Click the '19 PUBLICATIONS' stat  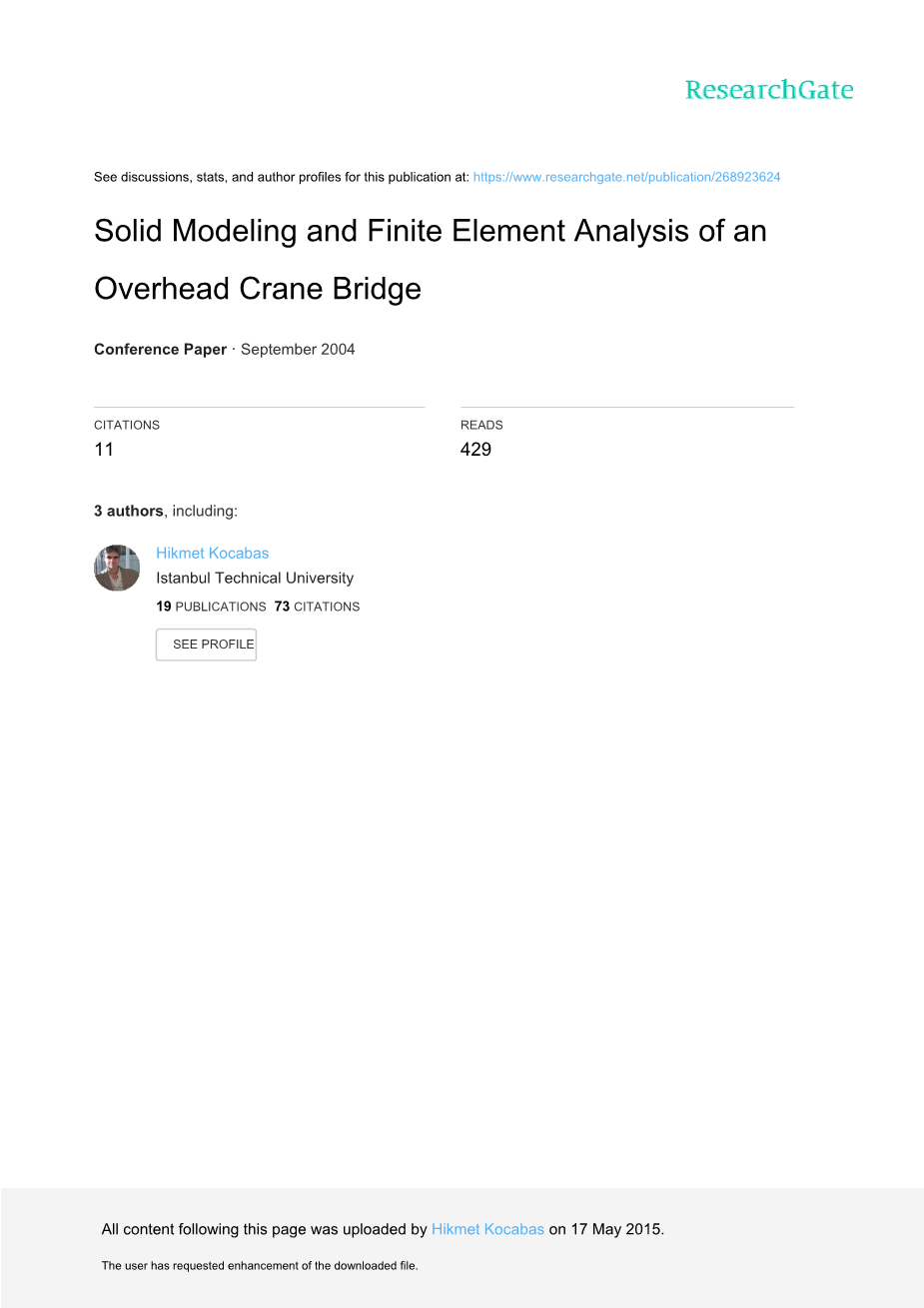click(211, 607)
